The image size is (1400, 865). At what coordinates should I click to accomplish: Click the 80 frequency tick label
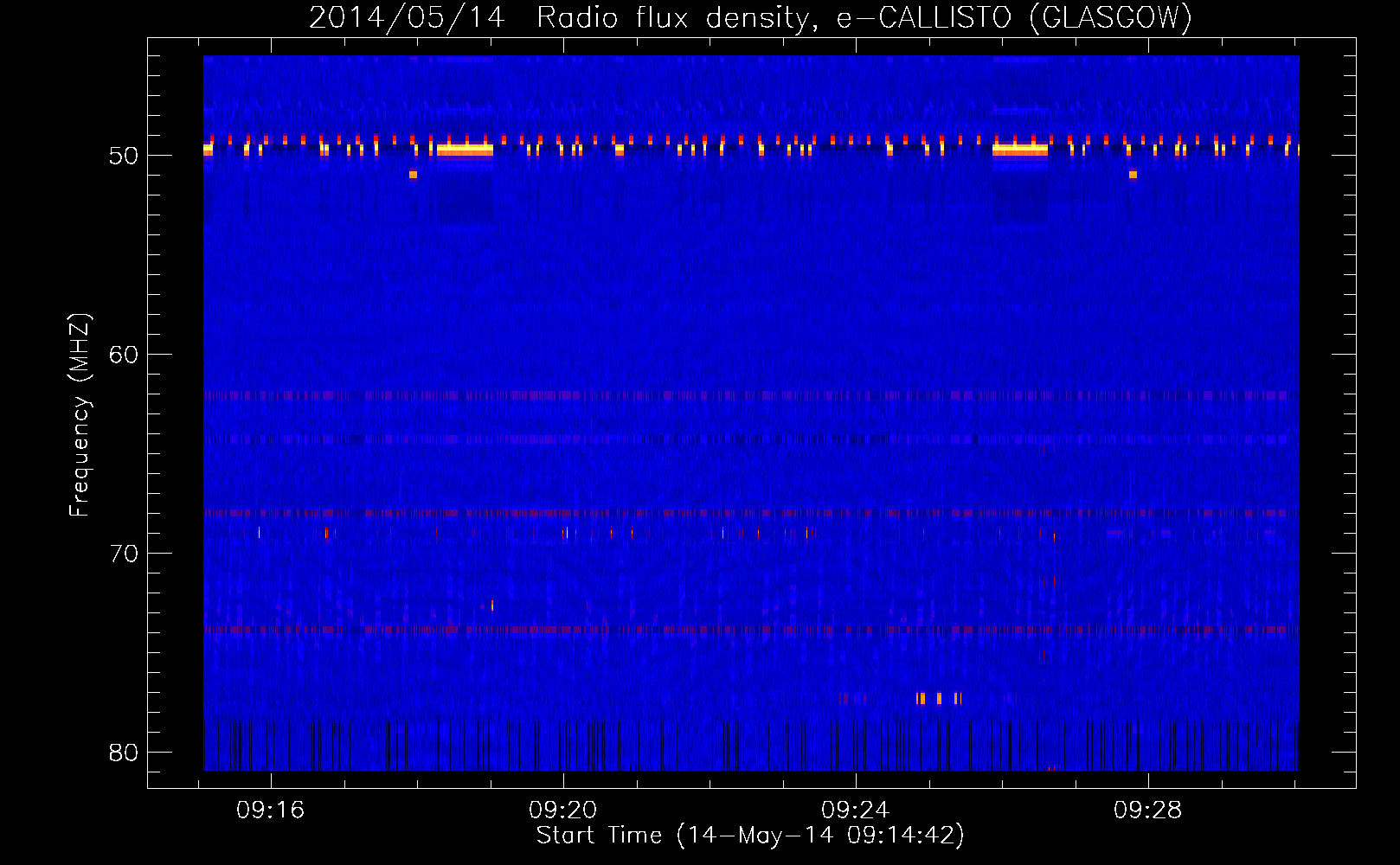(x=124, y=753)
